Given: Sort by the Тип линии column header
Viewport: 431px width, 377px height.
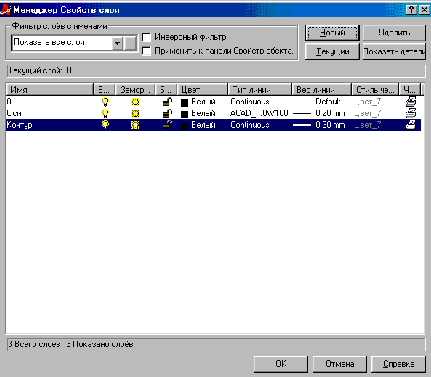Looking at the screenshot, I should coord(260,90).
